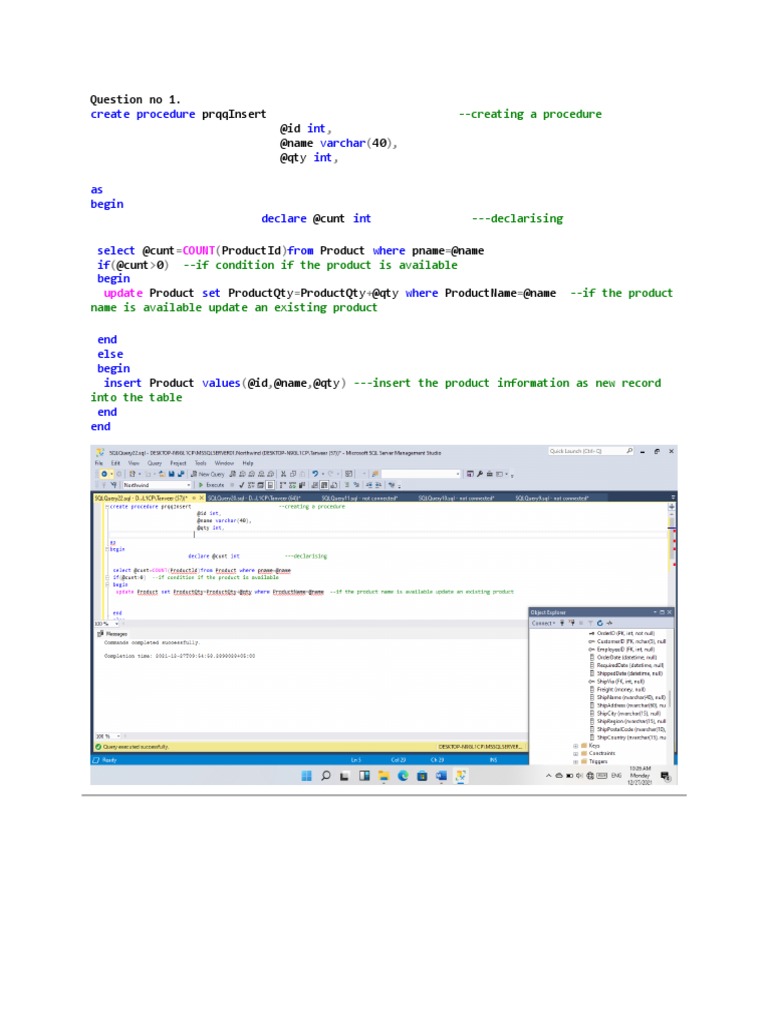Click the query editor vertical scrollbar
Image resolution: width=768 pixels, height=1024 pixels.
672,560
